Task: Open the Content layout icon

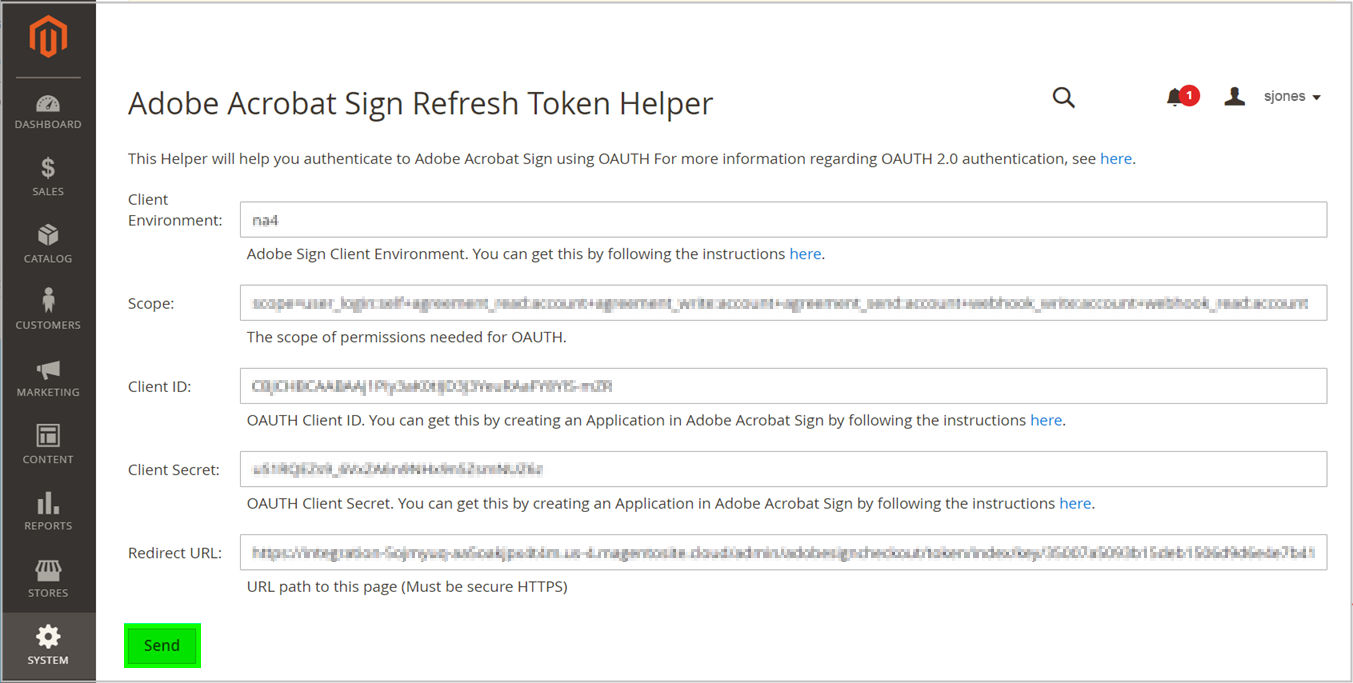Action: click(x=47, y=436)
